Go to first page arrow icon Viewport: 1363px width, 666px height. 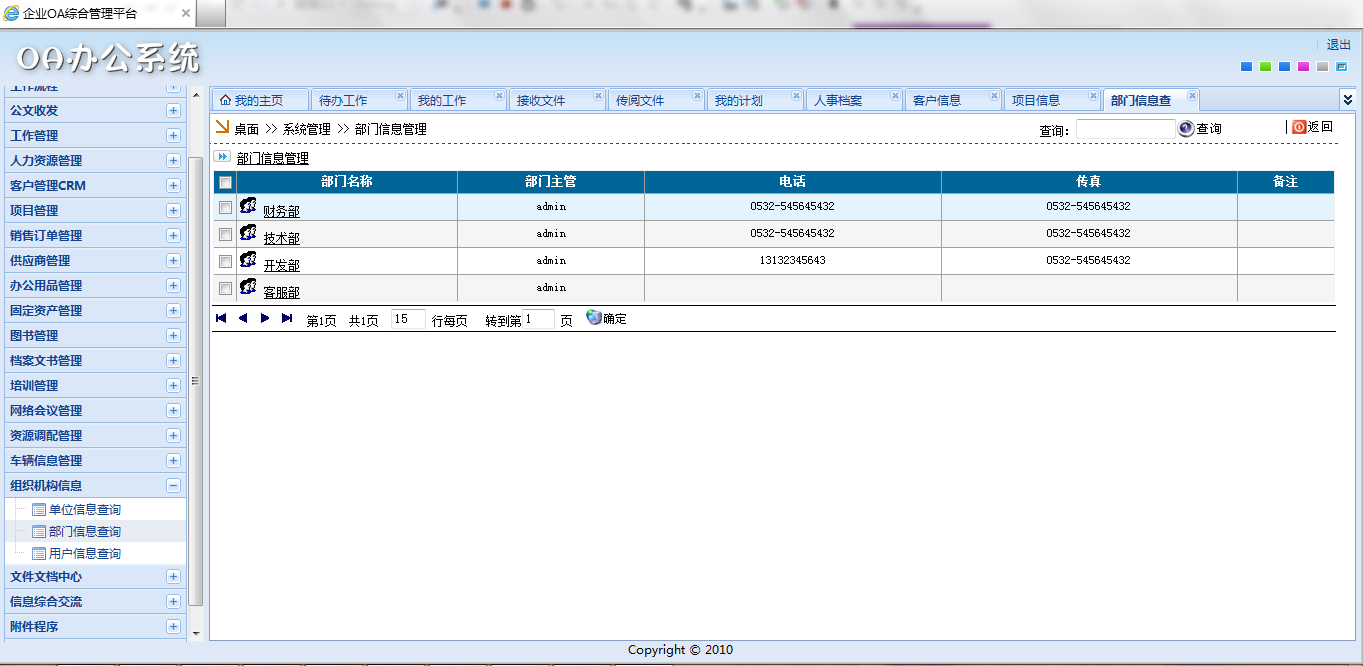221,318
